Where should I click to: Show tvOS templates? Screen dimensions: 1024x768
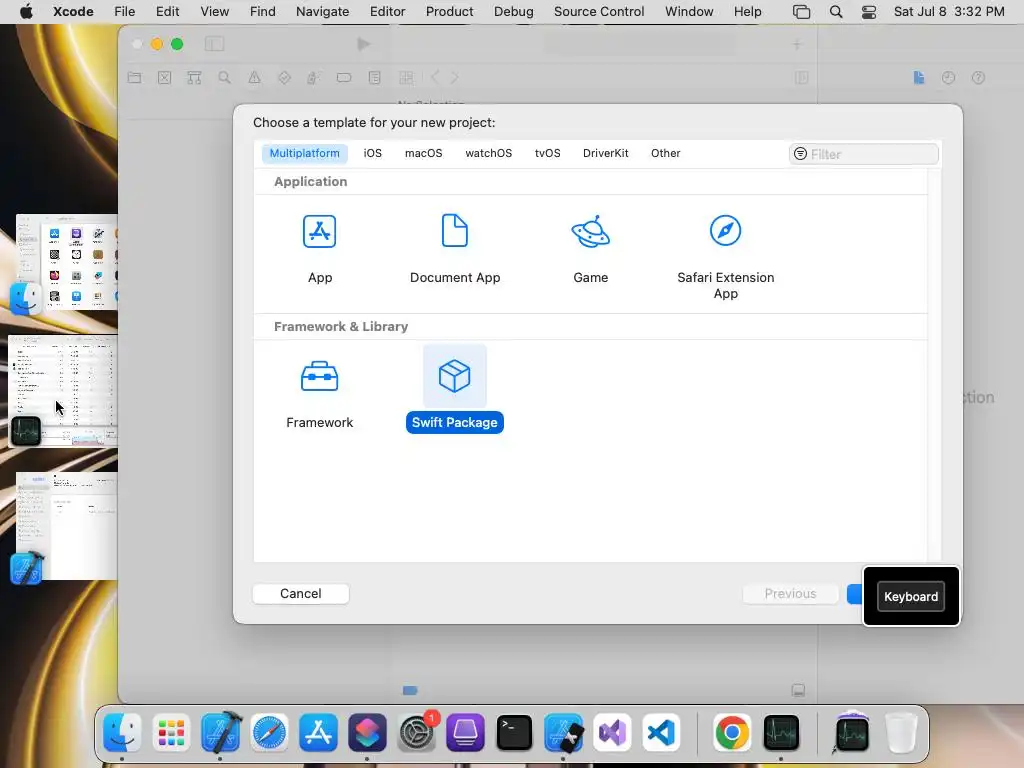(x=547, y=153)
